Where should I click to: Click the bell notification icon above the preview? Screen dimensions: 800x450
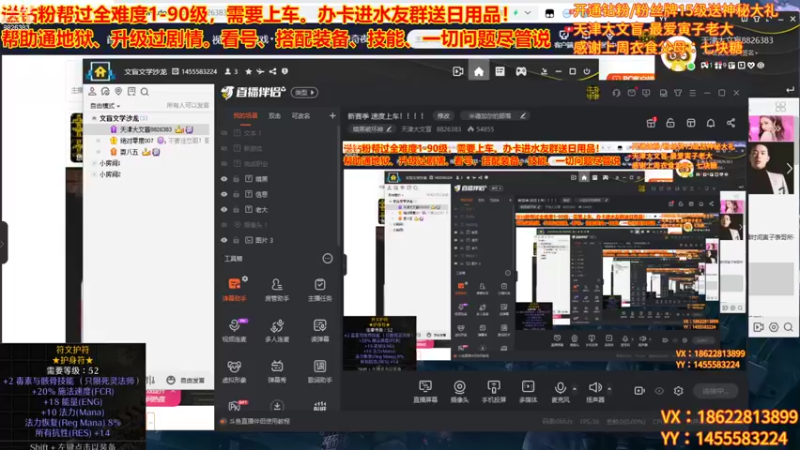(710, 123)
